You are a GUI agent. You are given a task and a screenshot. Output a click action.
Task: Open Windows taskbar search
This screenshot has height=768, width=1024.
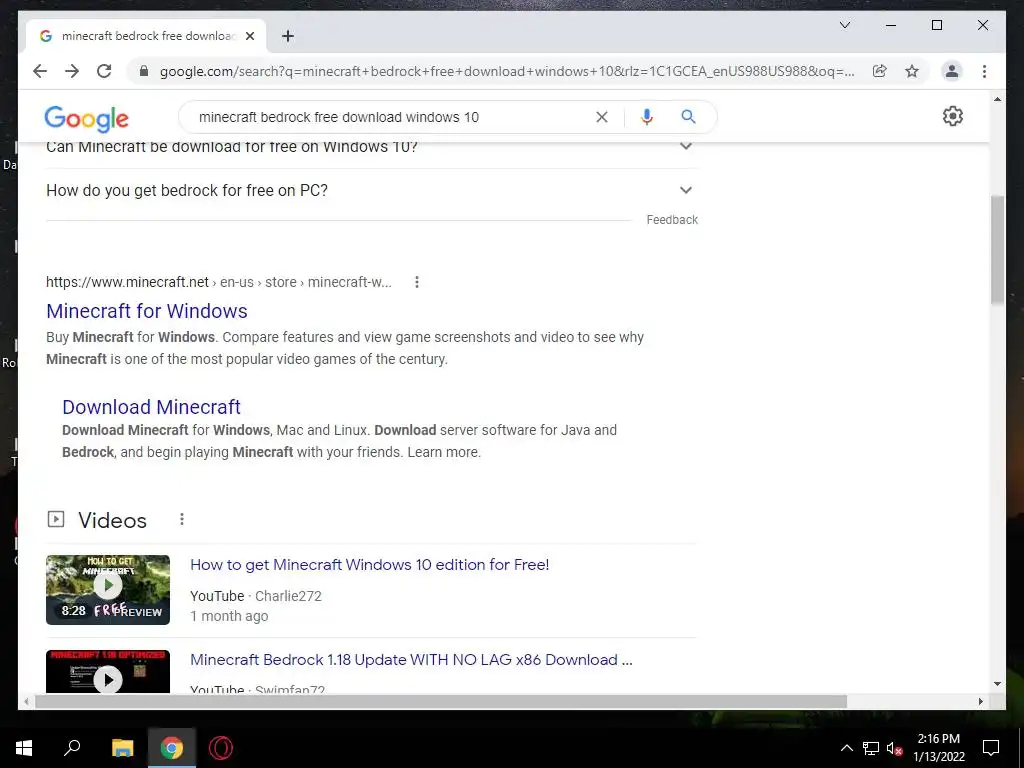click(72, 748)
